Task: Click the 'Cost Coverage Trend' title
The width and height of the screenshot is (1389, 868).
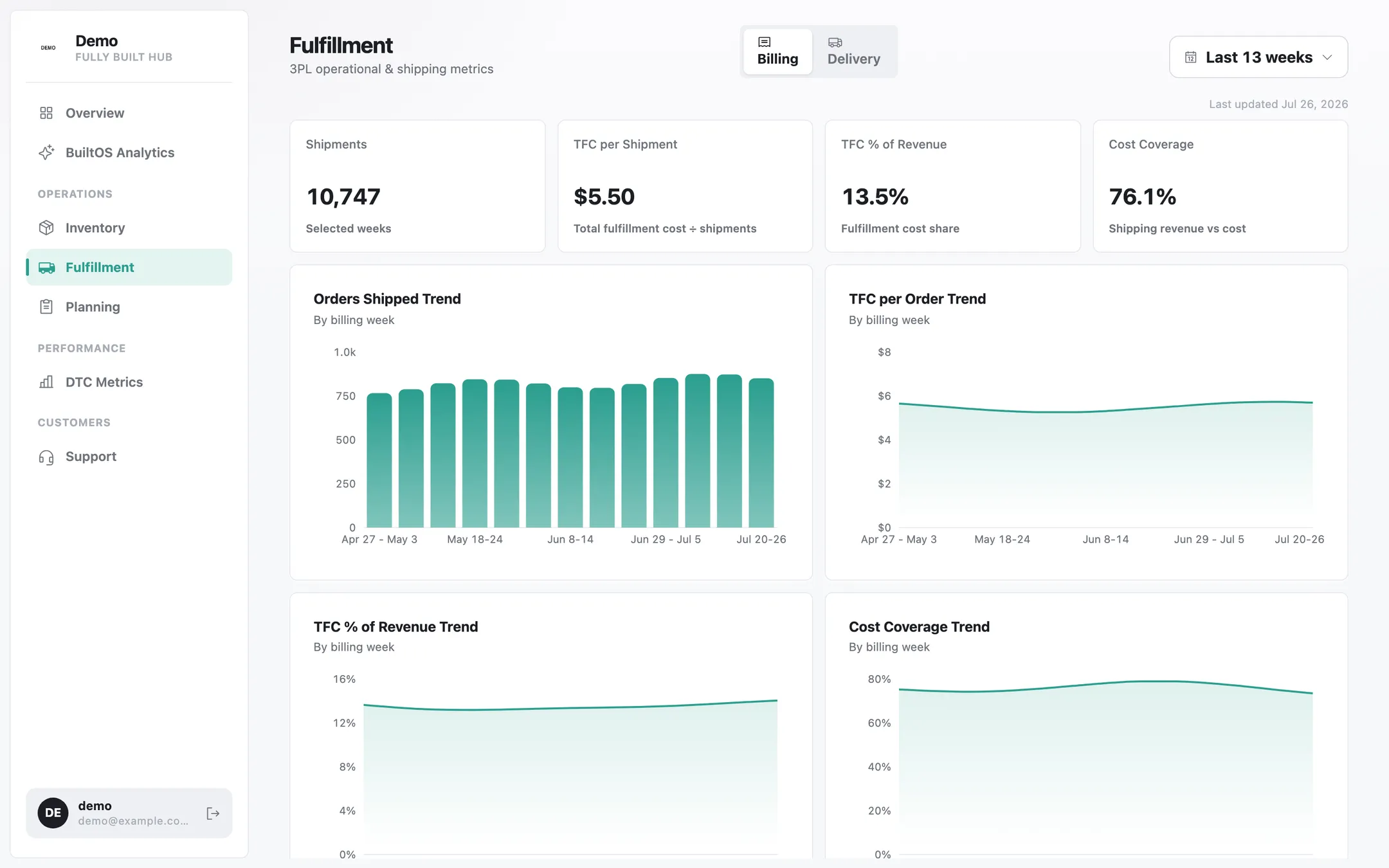Action: tap(919, 627)
